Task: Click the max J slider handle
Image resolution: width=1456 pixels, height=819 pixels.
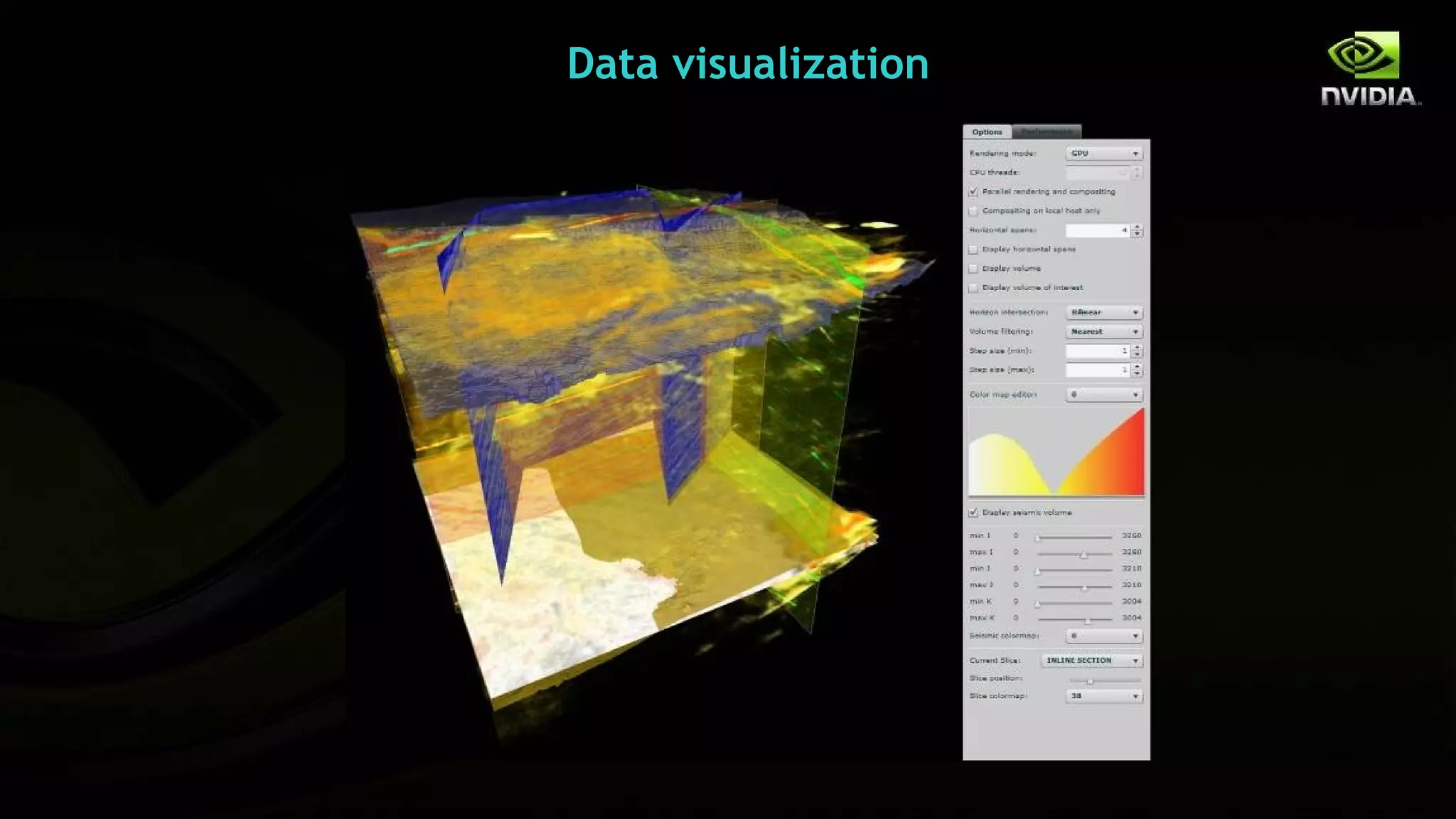Action: tap(1084, 587)
